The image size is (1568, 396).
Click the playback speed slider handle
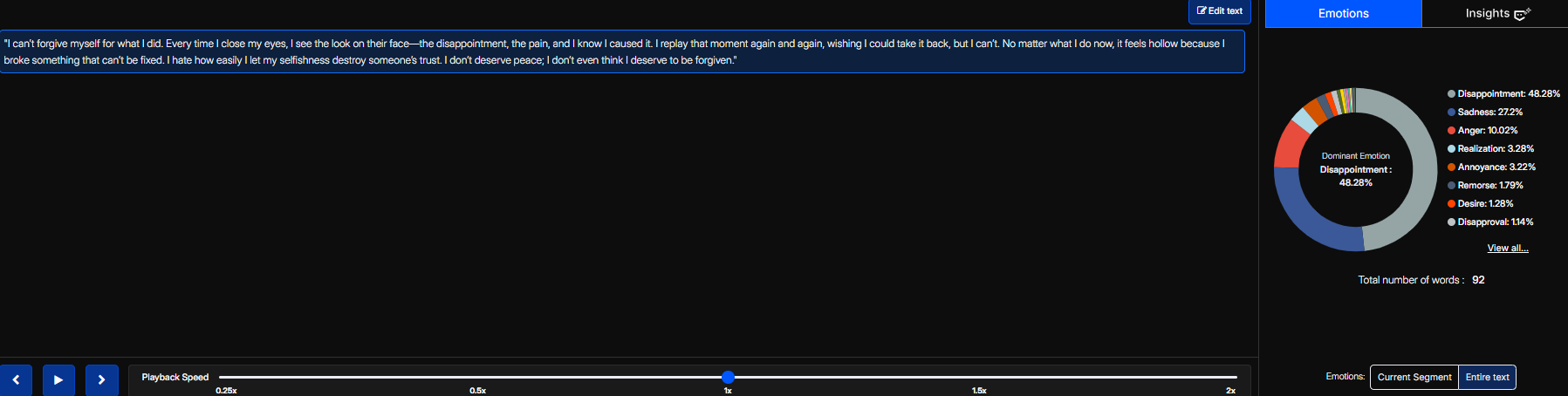[x=728, y=377]
